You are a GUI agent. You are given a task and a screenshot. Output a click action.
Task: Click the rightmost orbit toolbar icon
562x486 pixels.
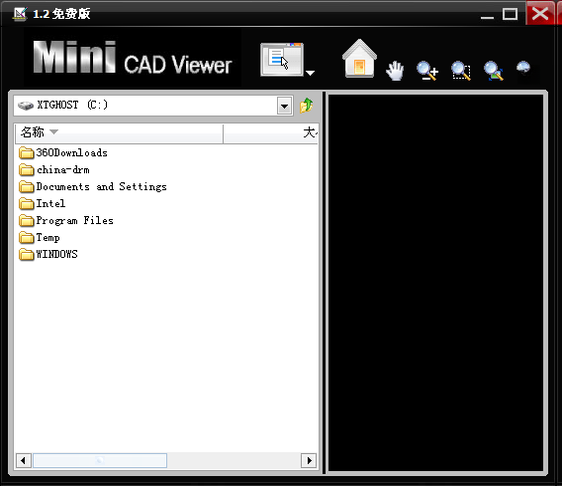click(523, 67)
